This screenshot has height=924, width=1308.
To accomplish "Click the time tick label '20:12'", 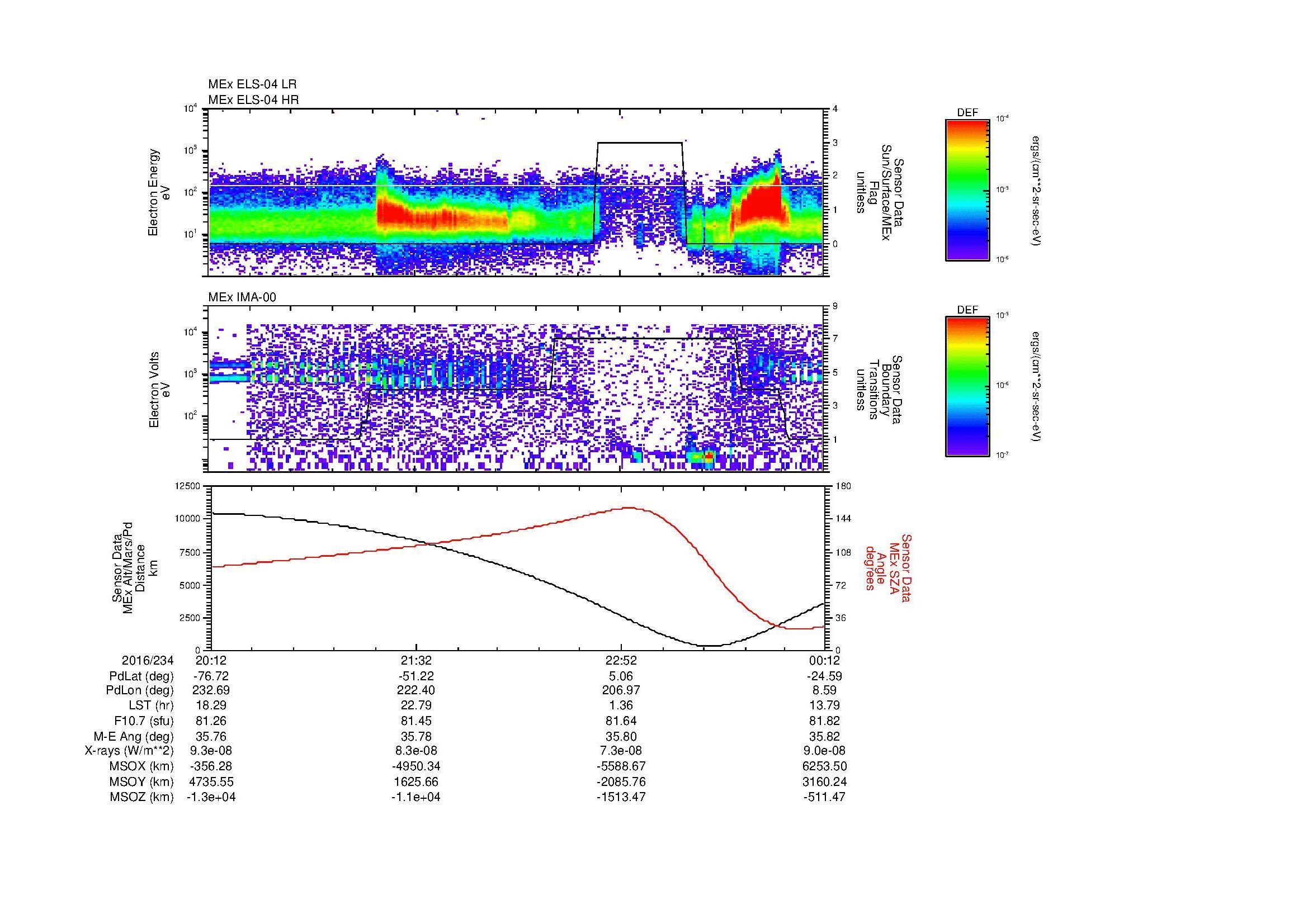I will pos(211,660).
